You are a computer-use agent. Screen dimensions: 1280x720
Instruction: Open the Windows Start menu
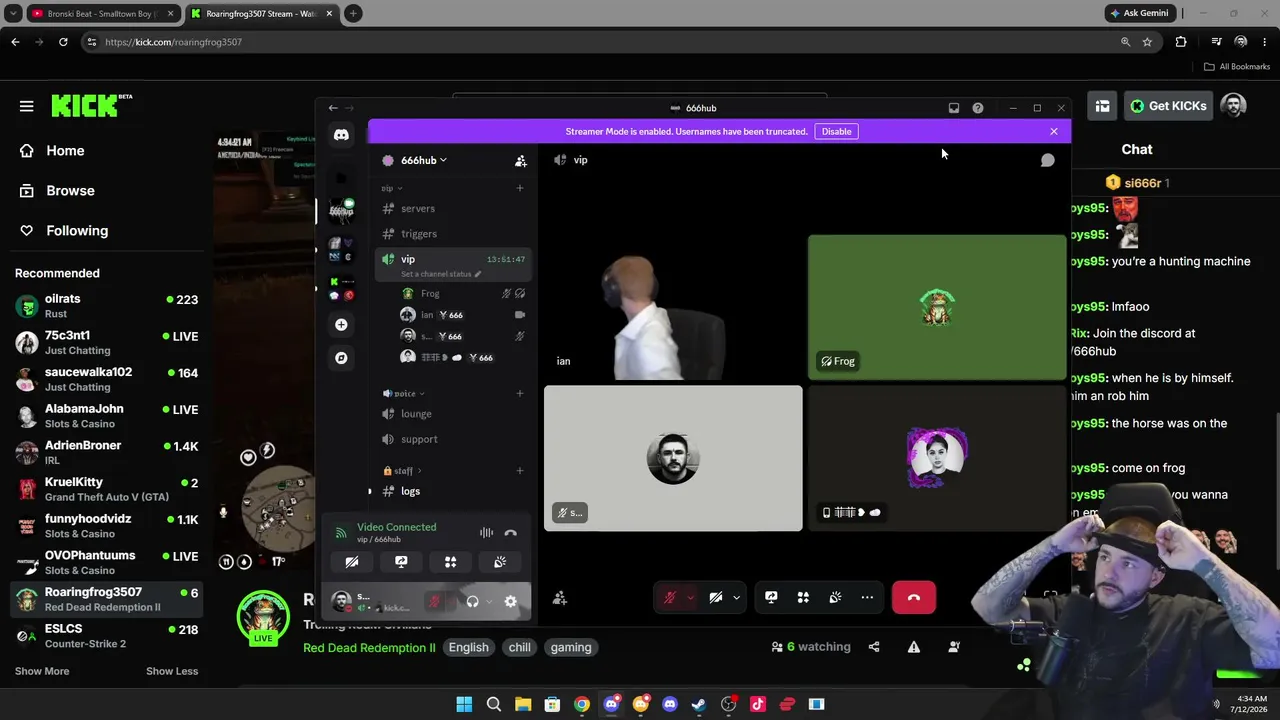point(464,704)
